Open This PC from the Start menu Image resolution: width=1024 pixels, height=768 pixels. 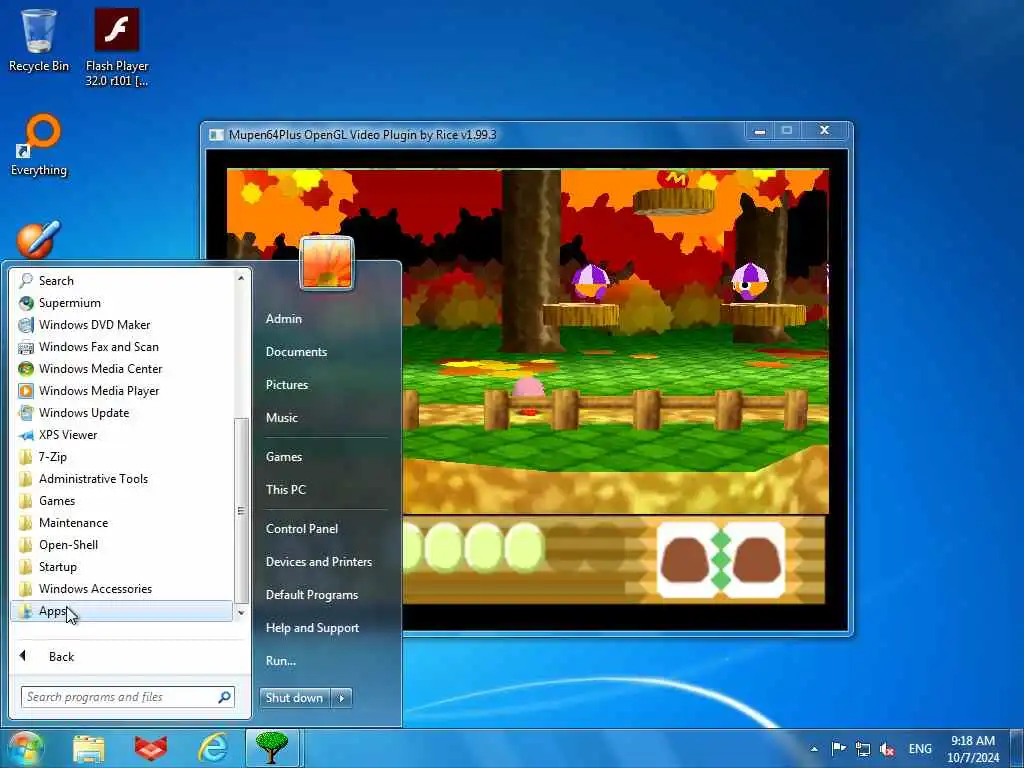285,490
